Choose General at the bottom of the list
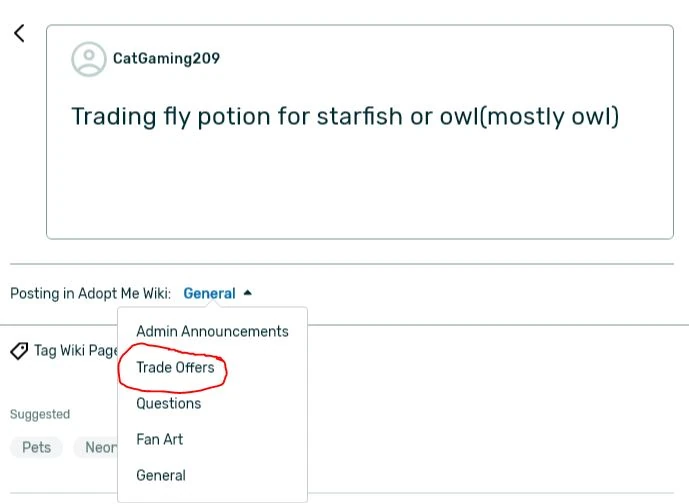Viewport: 689px width, 504px height. (160, 475)
